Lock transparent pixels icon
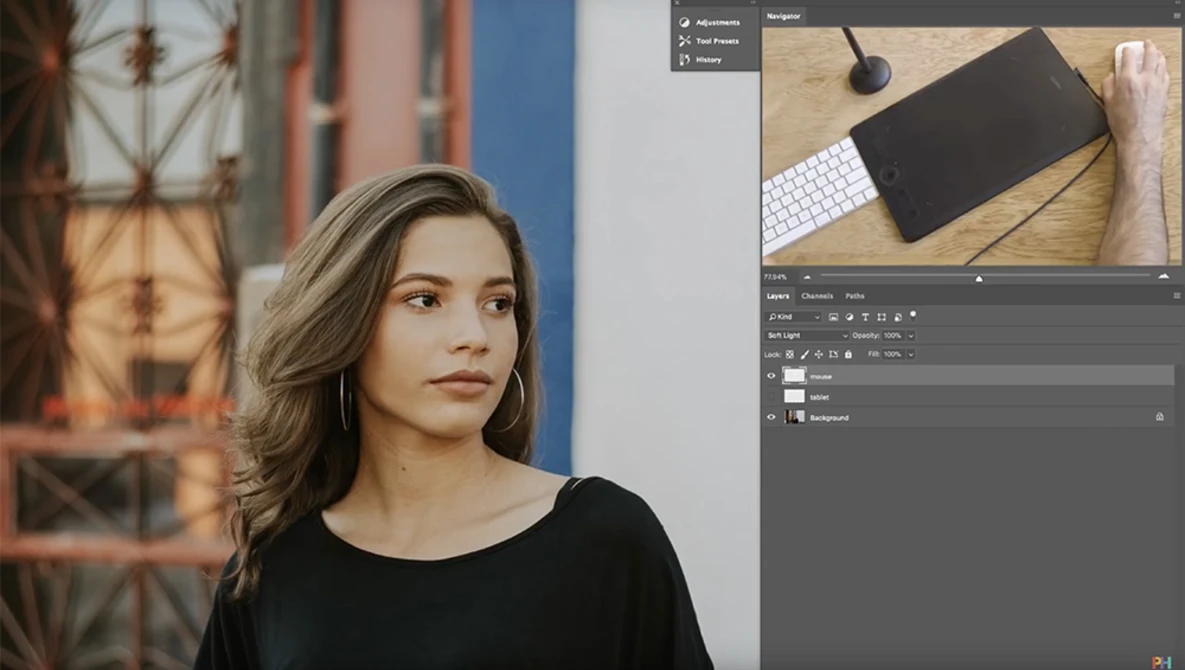Image resolution: width=1185 pixels, height=670 pixels. point(790,354)
